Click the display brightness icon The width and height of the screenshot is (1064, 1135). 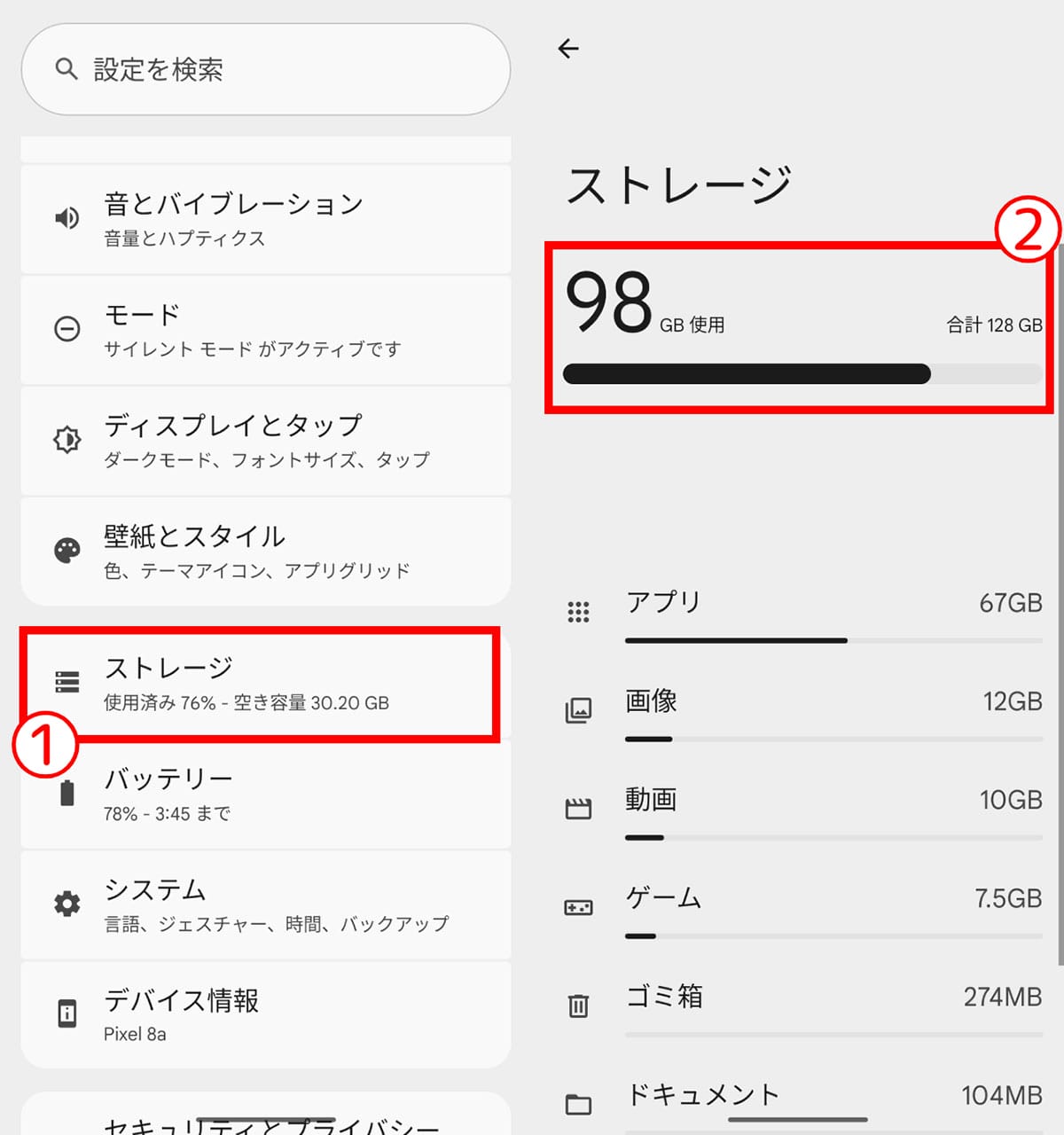tap(67, 440)
